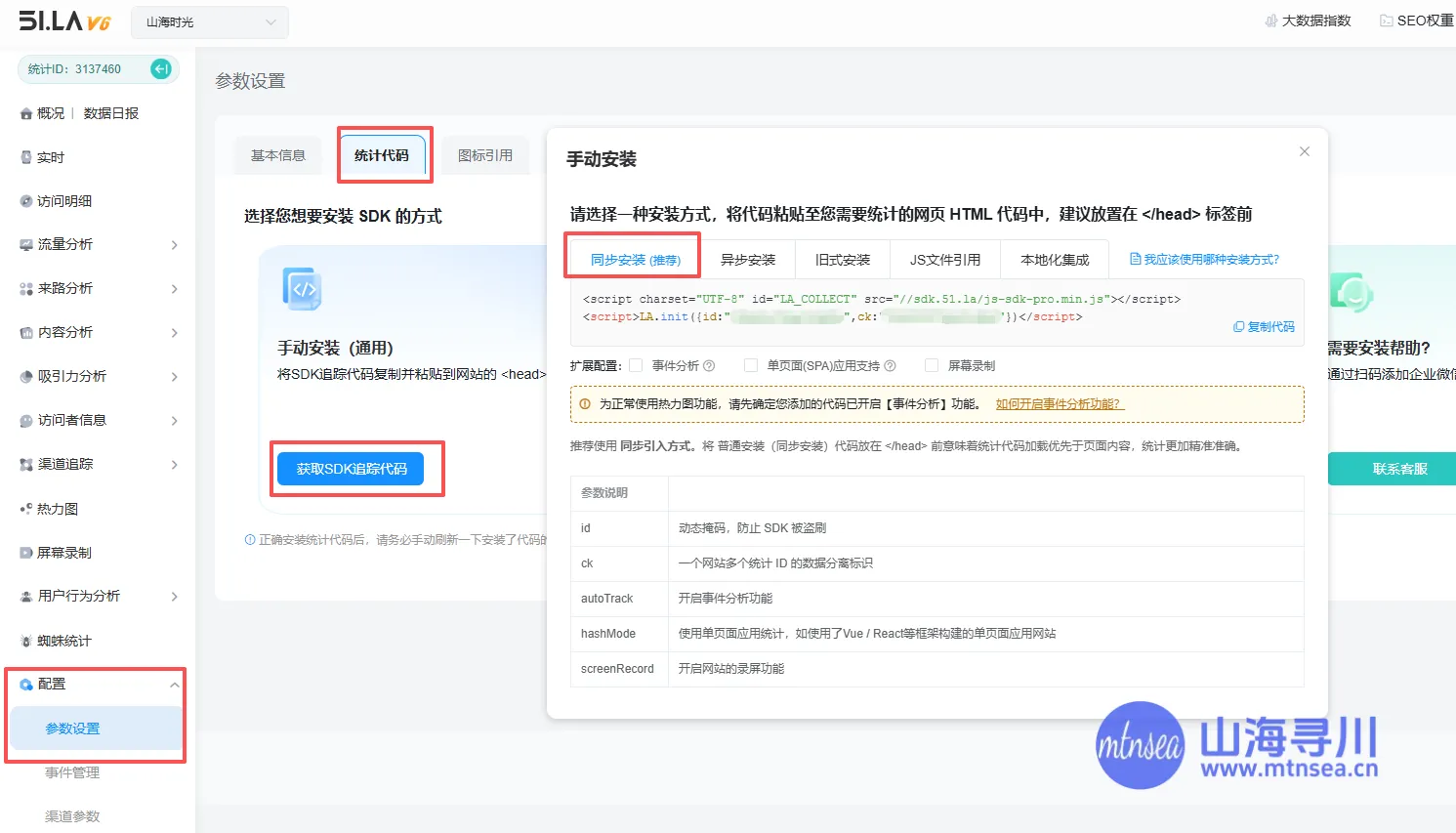1456x833 pixels.
Task: Open 渠道参数 in sidebar
Action: pyautogui.click(x=72, y=816)
